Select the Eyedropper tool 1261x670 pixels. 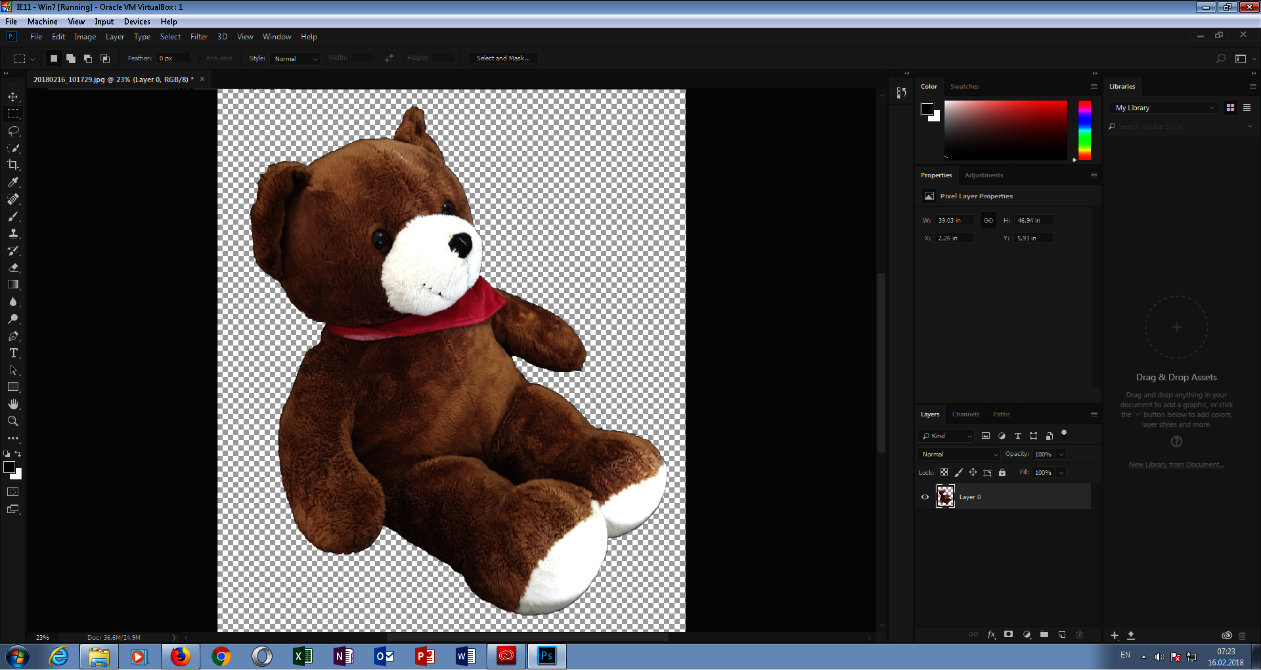coord(13,182)
